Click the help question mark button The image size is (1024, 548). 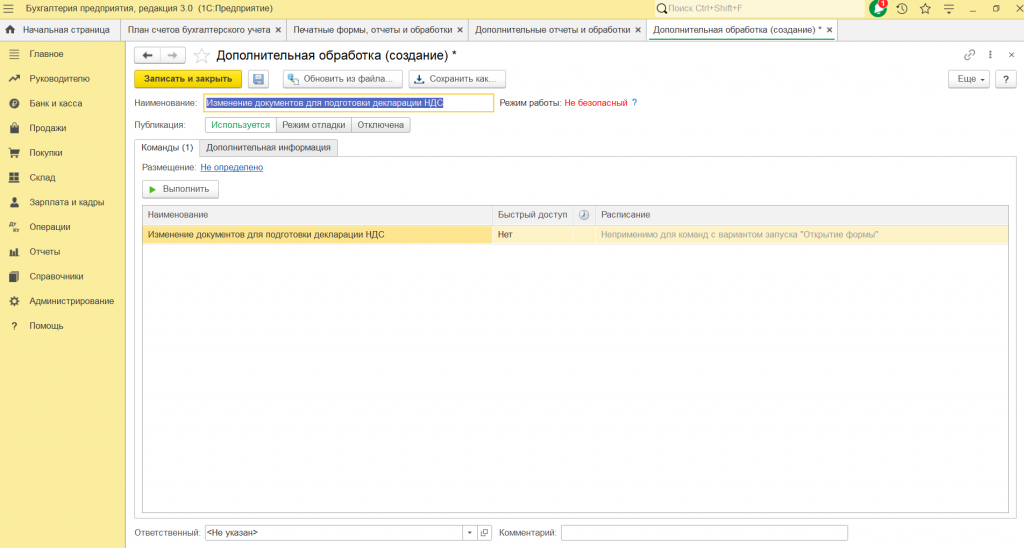[x=1006, y=79]
